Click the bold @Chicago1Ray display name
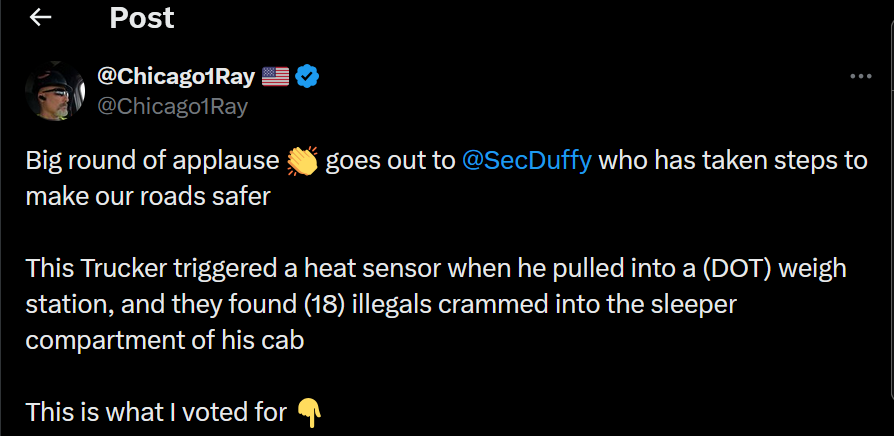This screenshot has width=894, height=436. [175, 76]
